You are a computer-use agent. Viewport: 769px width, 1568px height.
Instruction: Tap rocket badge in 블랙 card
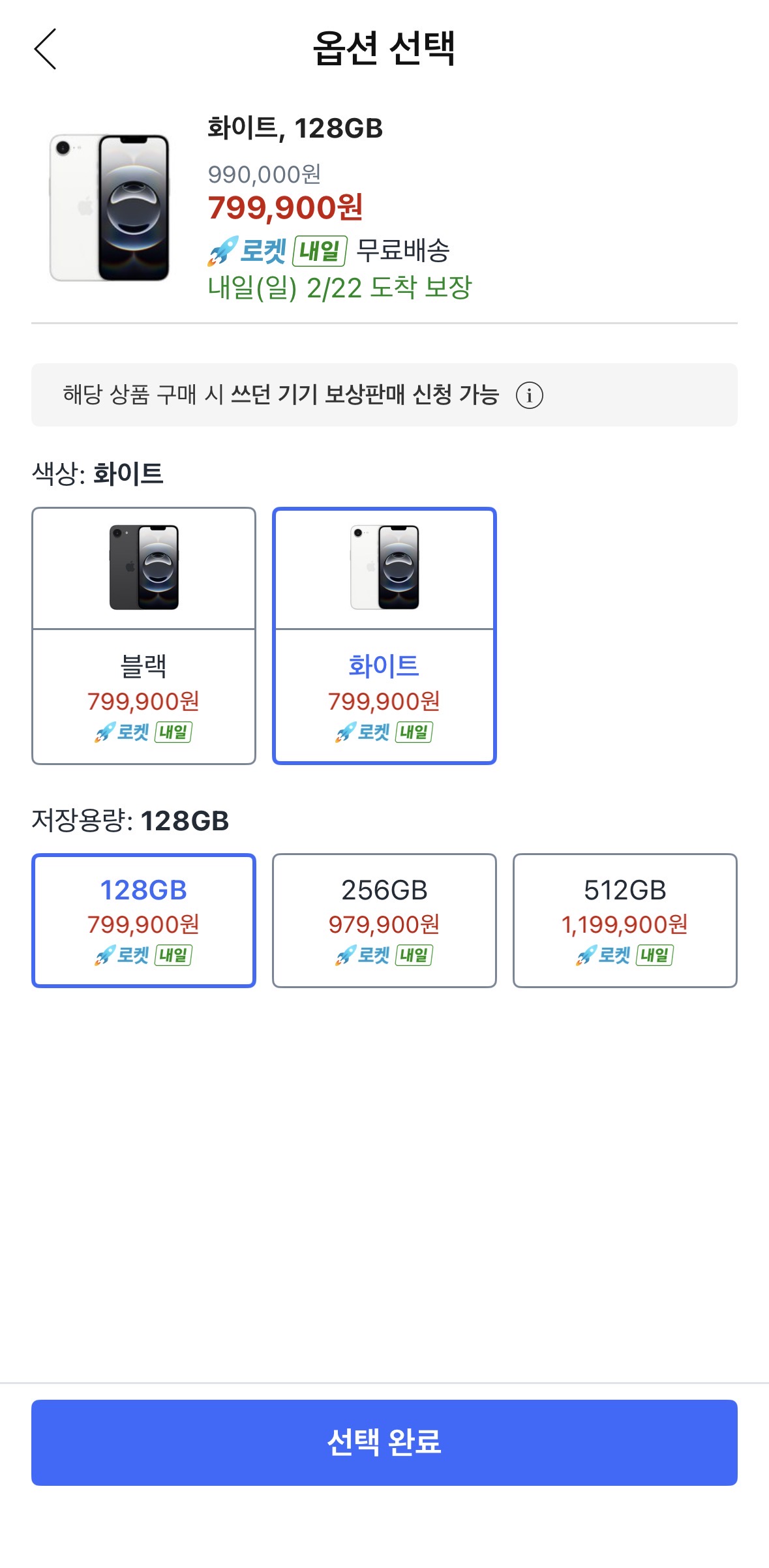(143, 732)
